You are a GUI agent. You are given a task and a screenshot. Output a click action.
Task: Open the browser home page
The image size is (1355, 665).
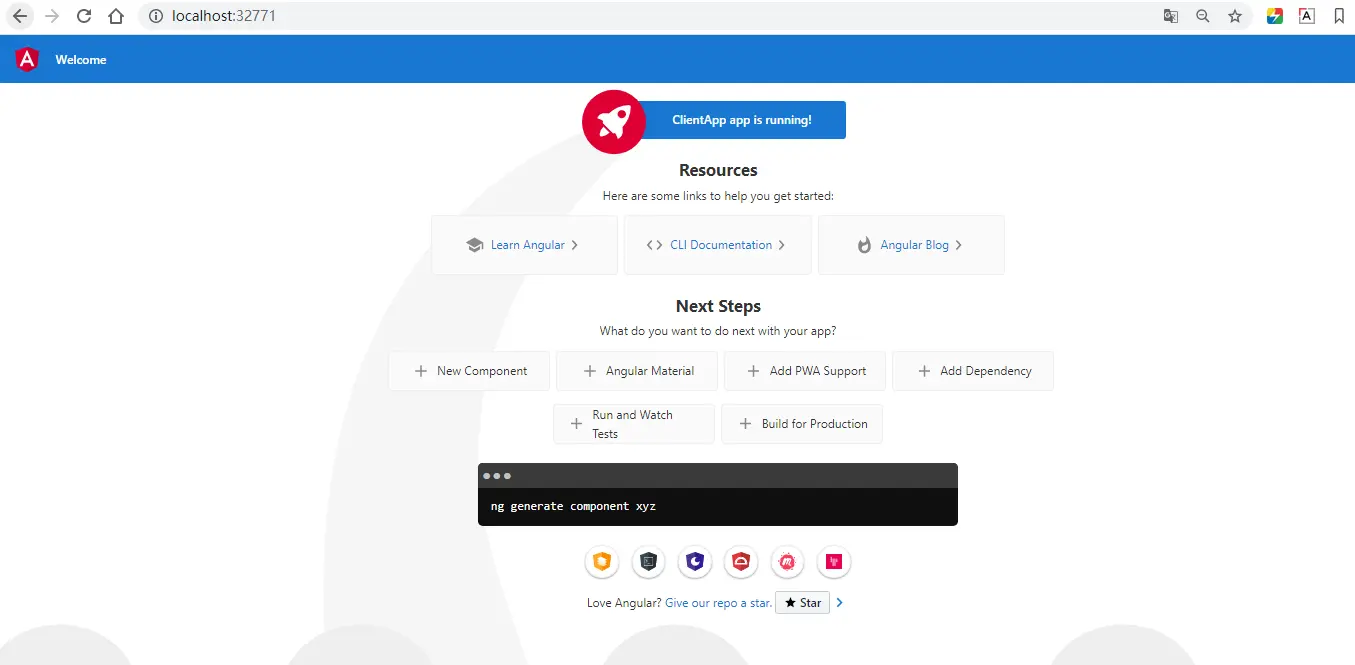[116, 16]
